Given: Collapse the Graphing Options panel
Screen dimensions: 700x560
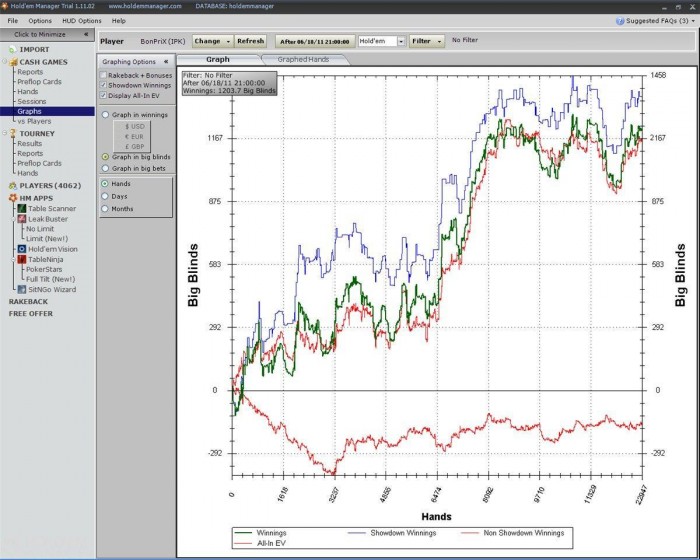Looking at the screenshot, I should [166, 61].
